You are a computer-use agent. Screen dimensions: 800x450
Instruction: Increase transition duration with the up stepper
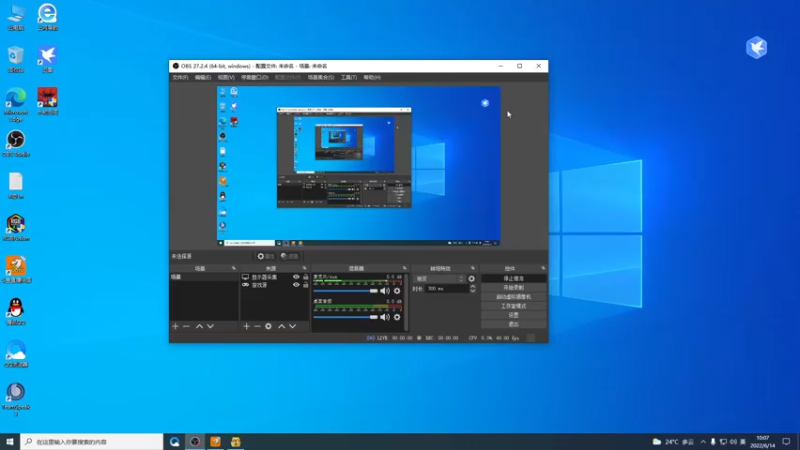[472, 287]
